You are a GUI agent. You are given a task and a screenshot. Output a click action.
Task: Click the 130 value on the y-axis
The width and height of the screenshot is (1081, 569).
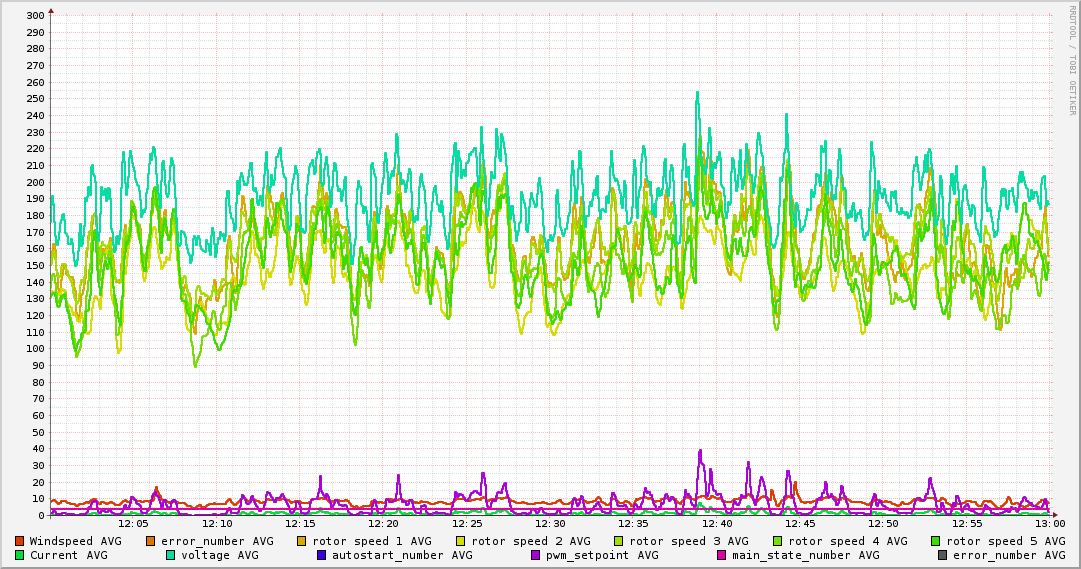(x=36, y=299)
